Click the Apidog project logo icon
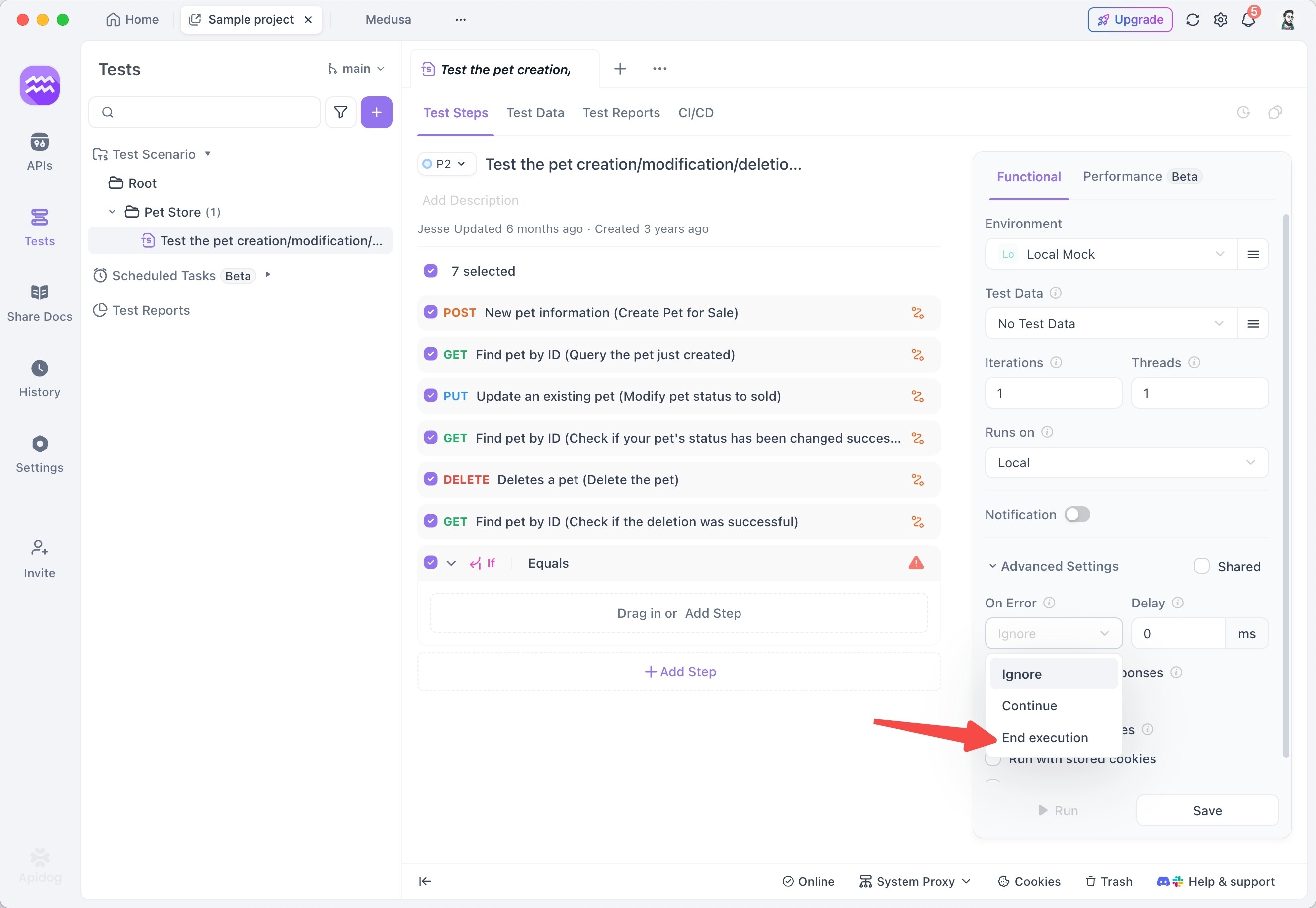 (40, 85)
